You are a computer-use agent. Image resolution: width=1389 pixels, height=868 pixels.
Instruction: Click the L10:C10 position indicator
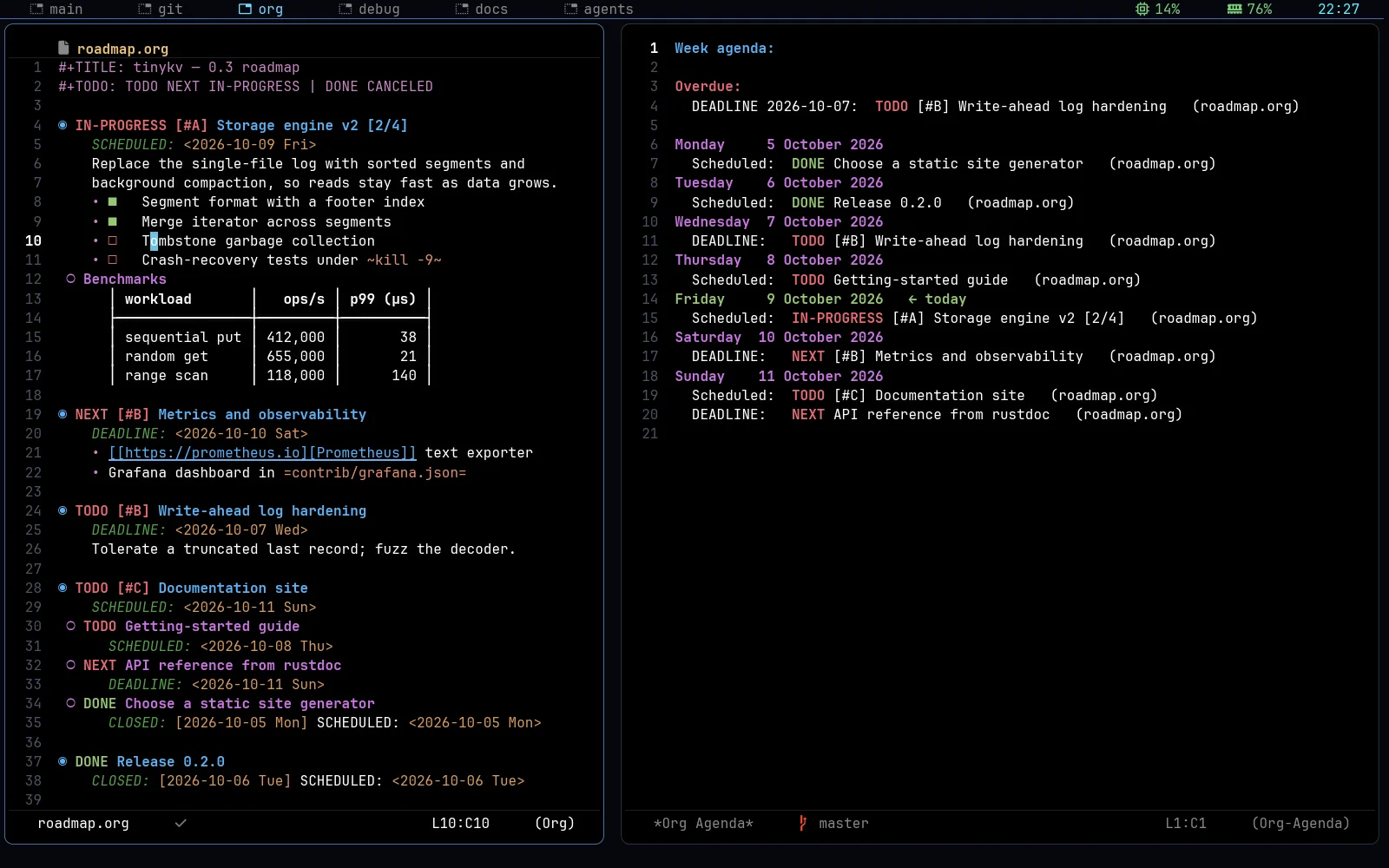coord(460,823)
